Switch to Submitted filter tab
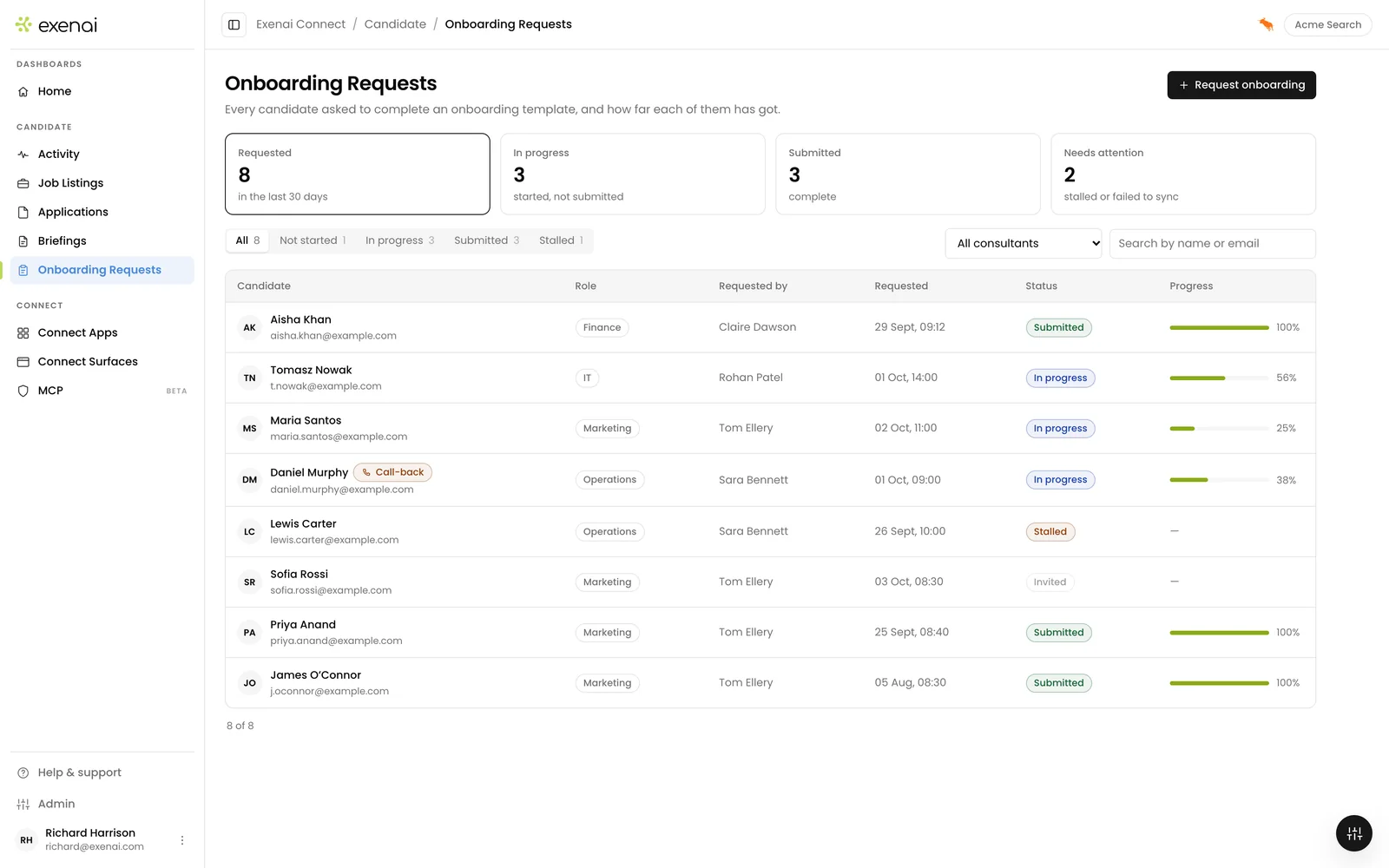The width and height of the screenshot is (1389, 868). click(x=486, y=240)
